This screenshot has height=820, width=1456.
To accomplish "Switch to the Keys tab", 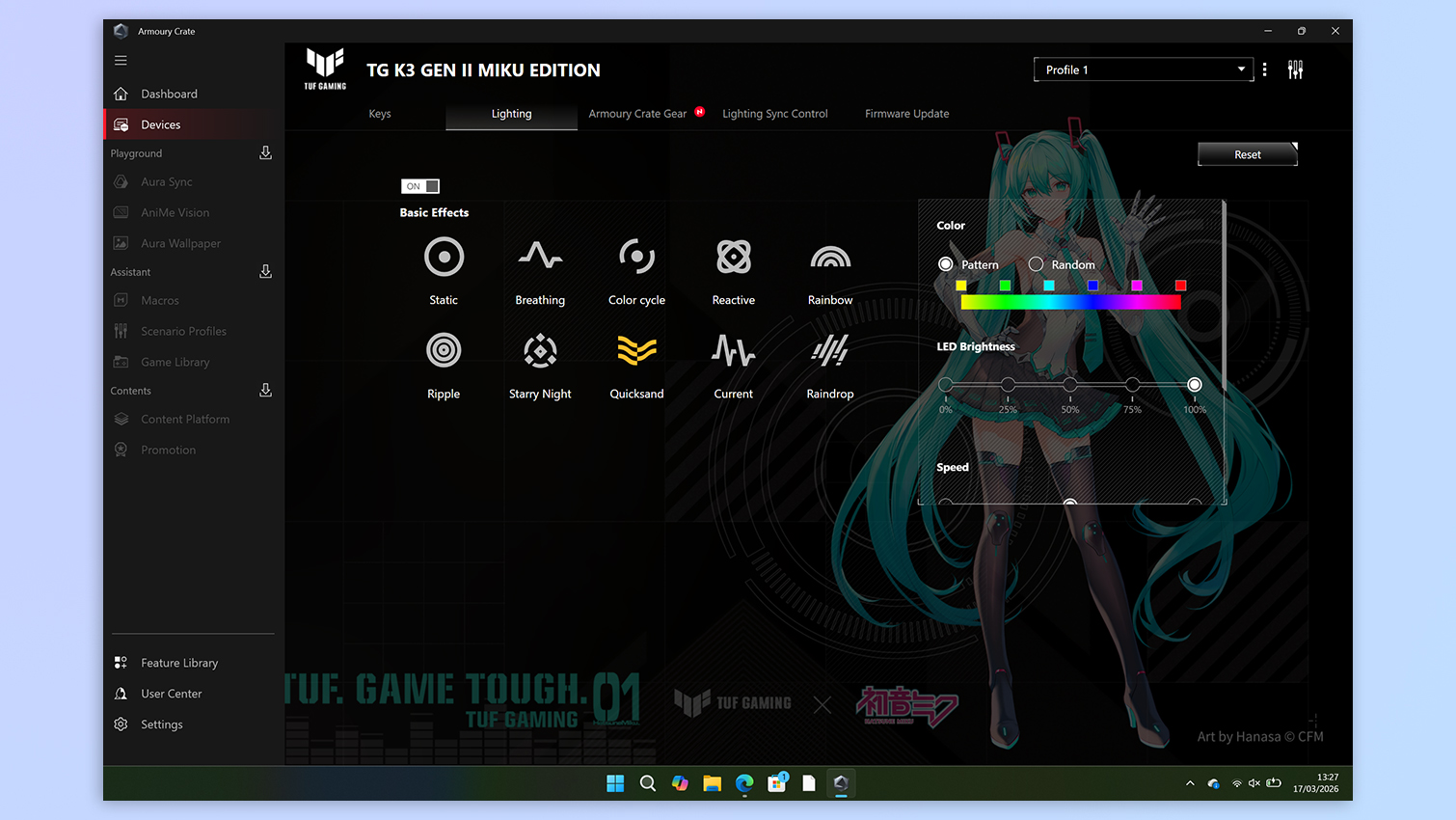I will [x=379, y=113].
